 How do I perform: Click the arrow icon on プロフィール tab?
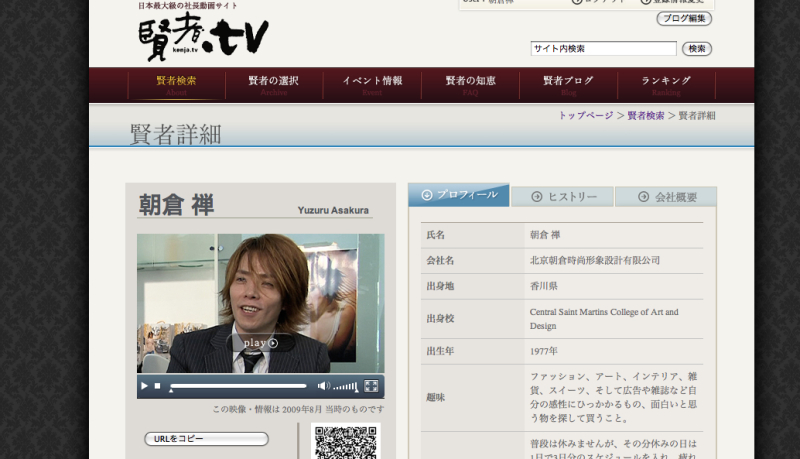pyautogui.click(x=427, y=195)
